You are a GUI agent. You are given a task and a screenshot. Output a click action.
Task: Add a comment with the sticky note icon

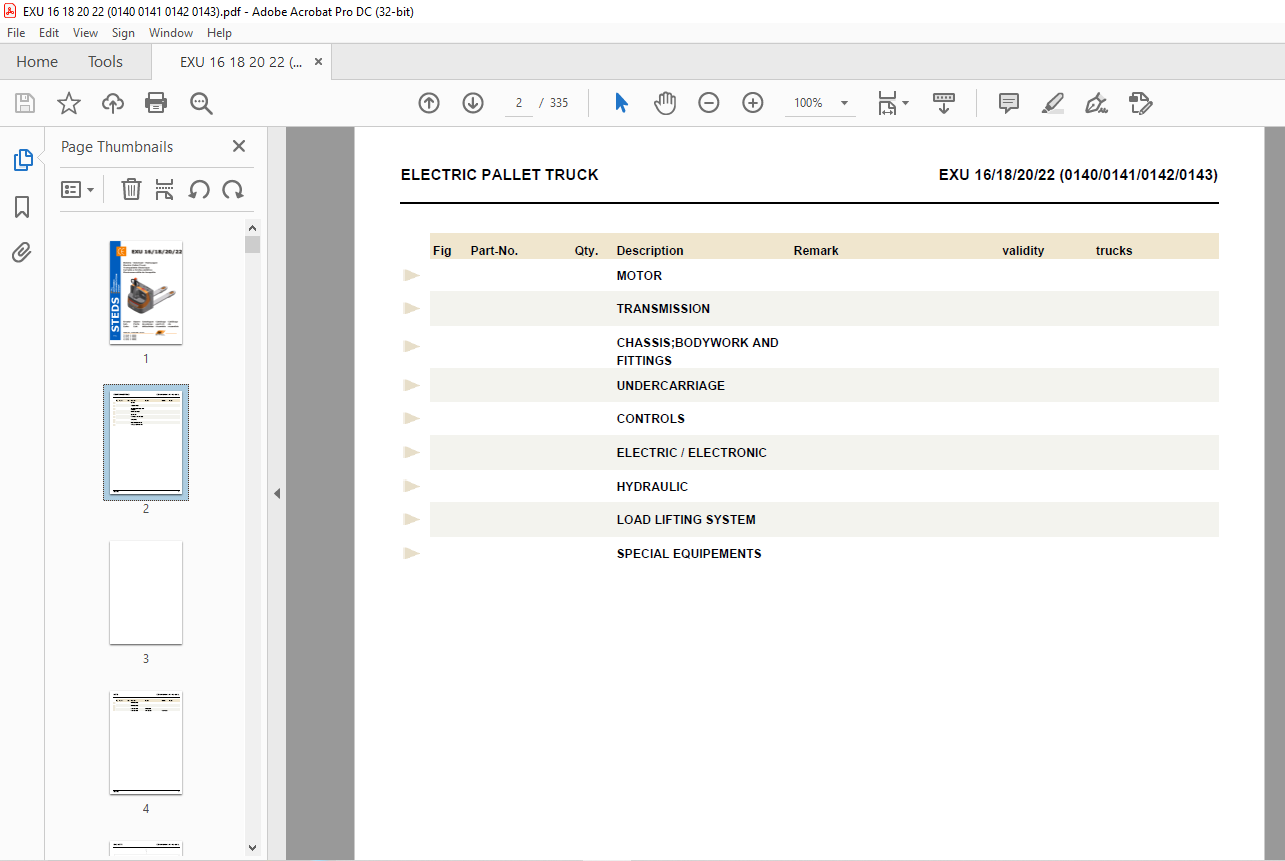(1009, 103)
